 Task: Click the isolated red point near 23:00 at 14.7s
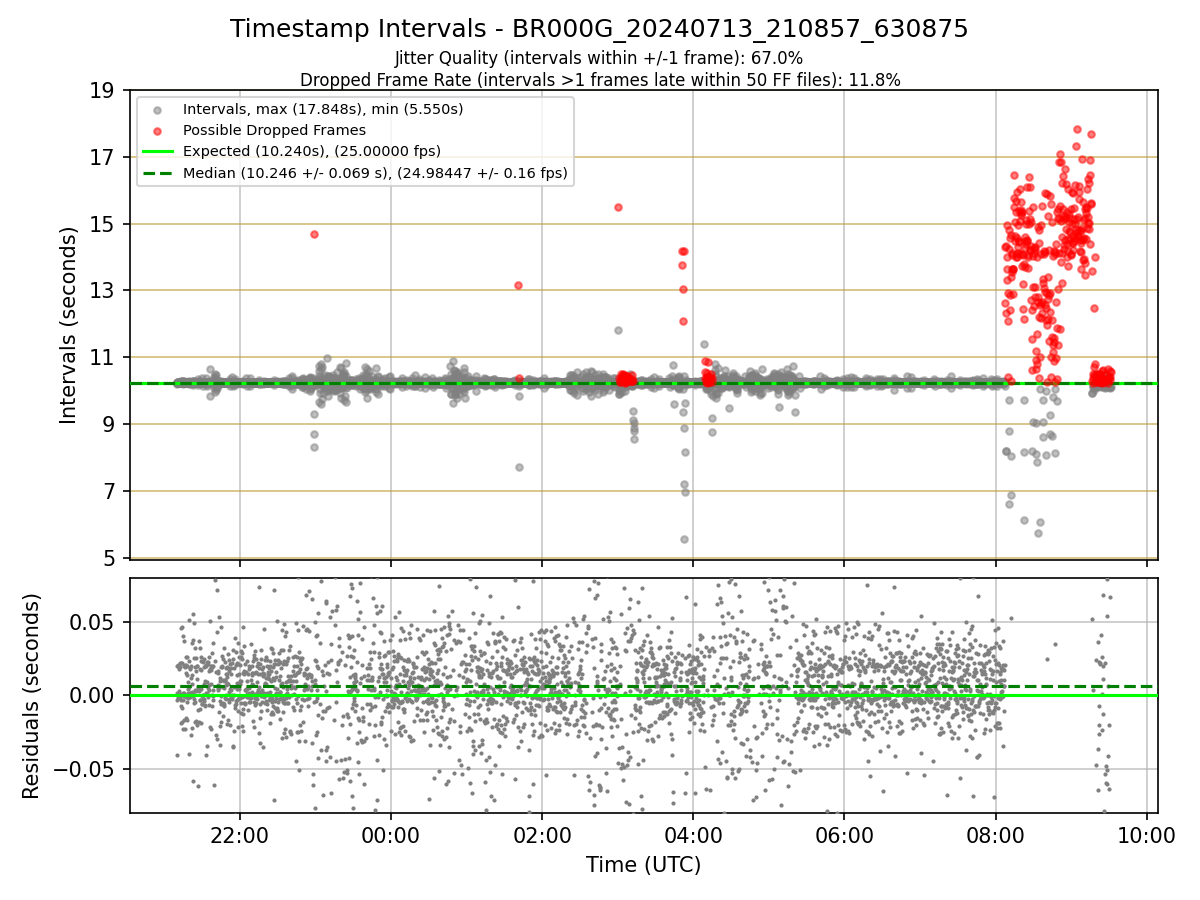(314, 234)
